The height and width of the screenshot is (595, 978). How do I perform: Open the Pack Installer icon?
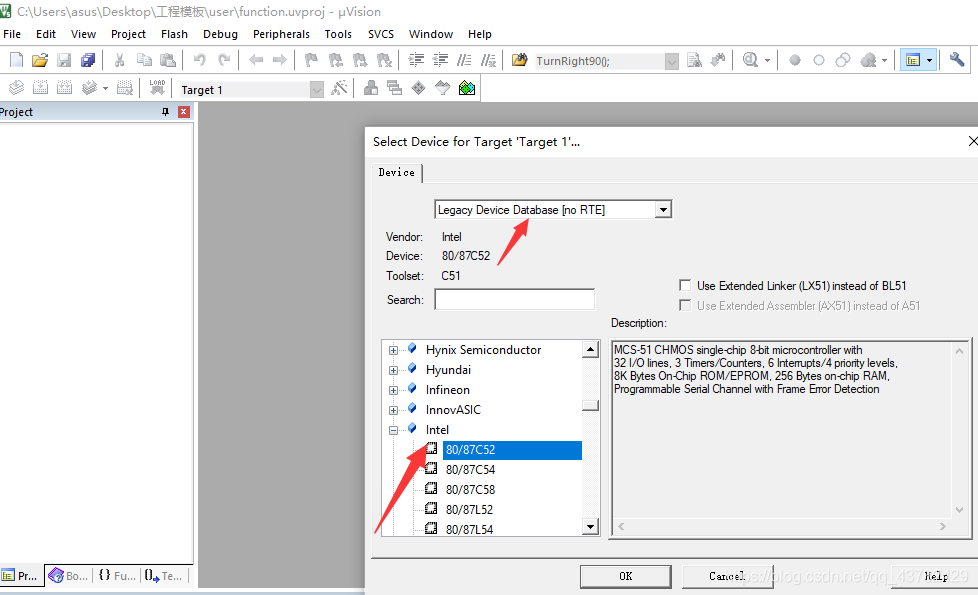click(x=467, y=88)
